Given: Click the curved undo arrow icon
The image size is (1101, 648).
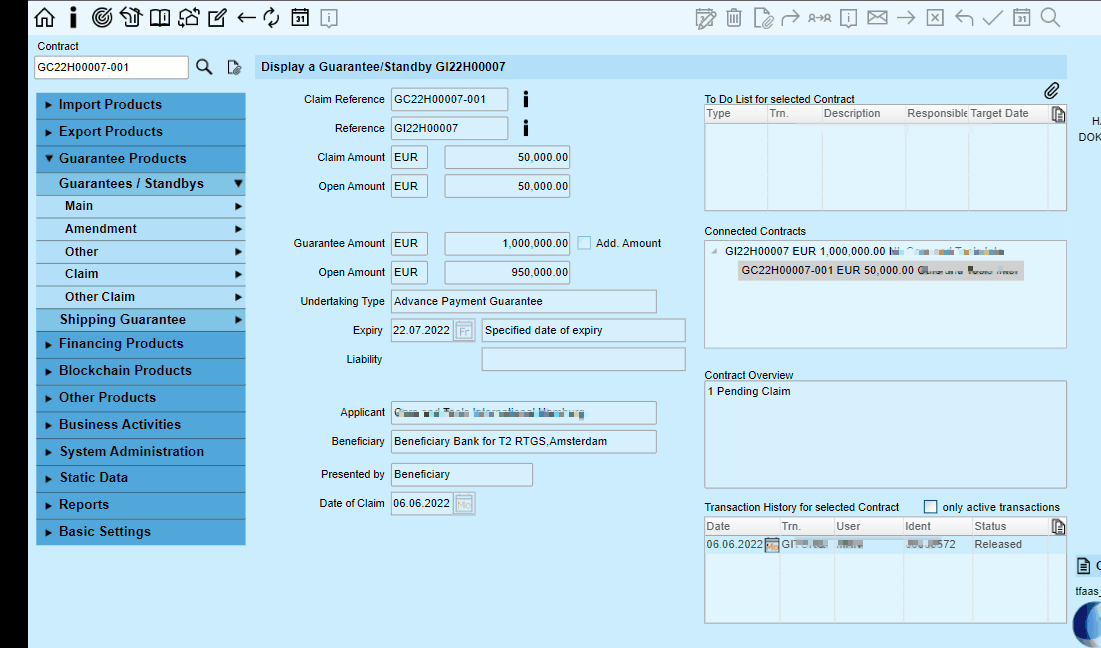Looking at the screenshot, I should [964, 18].
